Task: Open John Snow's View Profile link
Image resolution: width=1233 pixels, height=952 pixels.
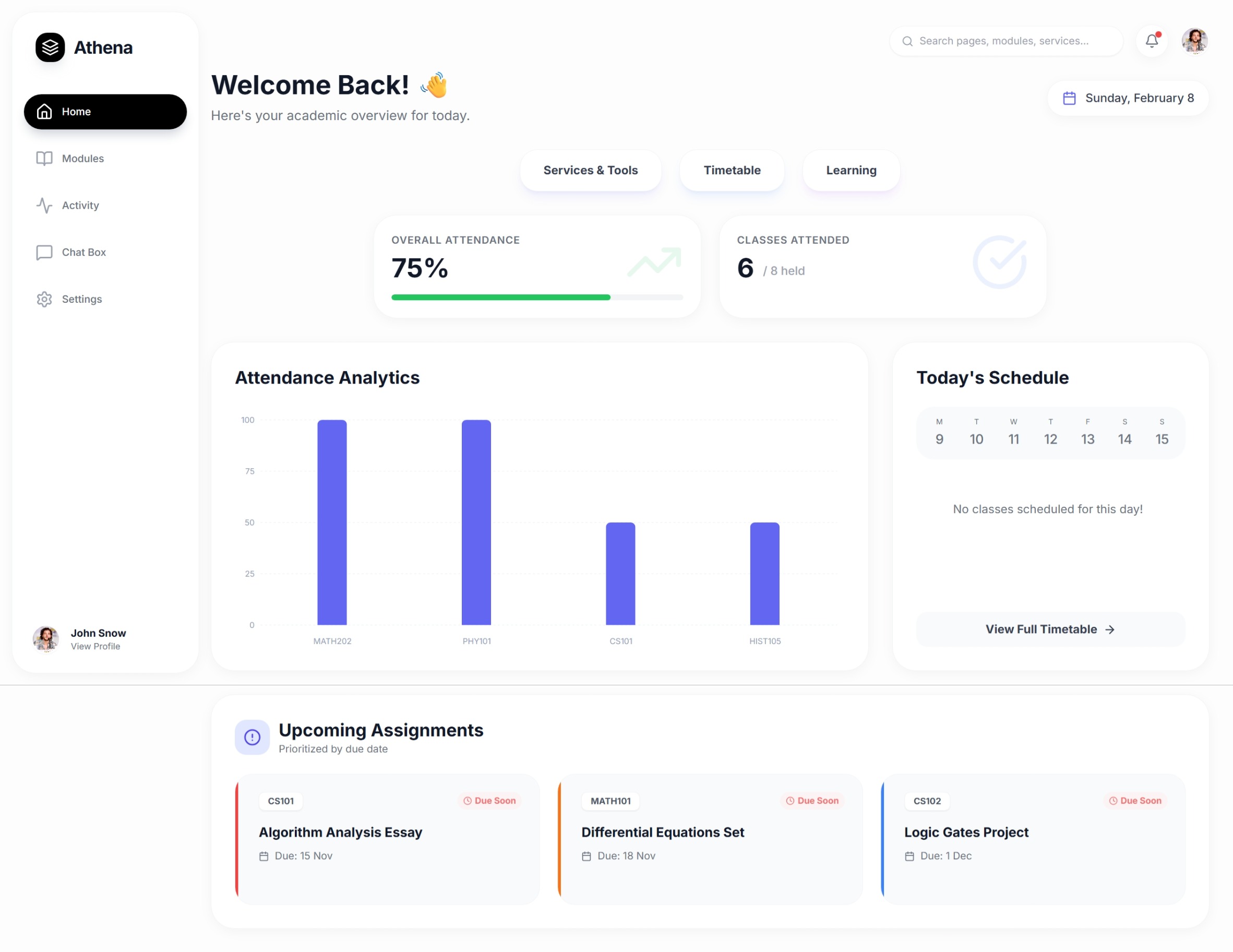Action: click(x=95, y=647)
